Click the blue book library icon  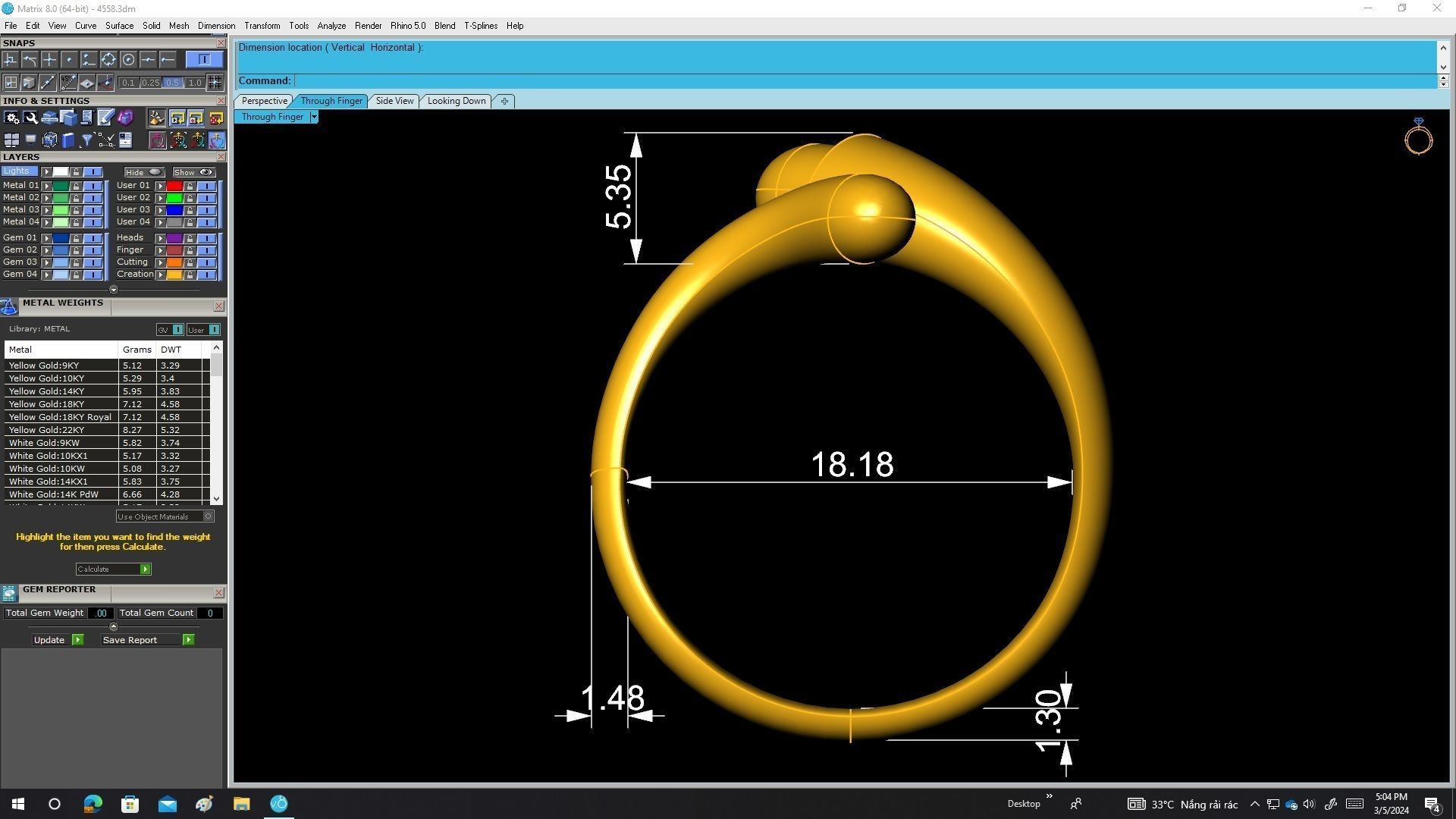(x=68, y=140)
